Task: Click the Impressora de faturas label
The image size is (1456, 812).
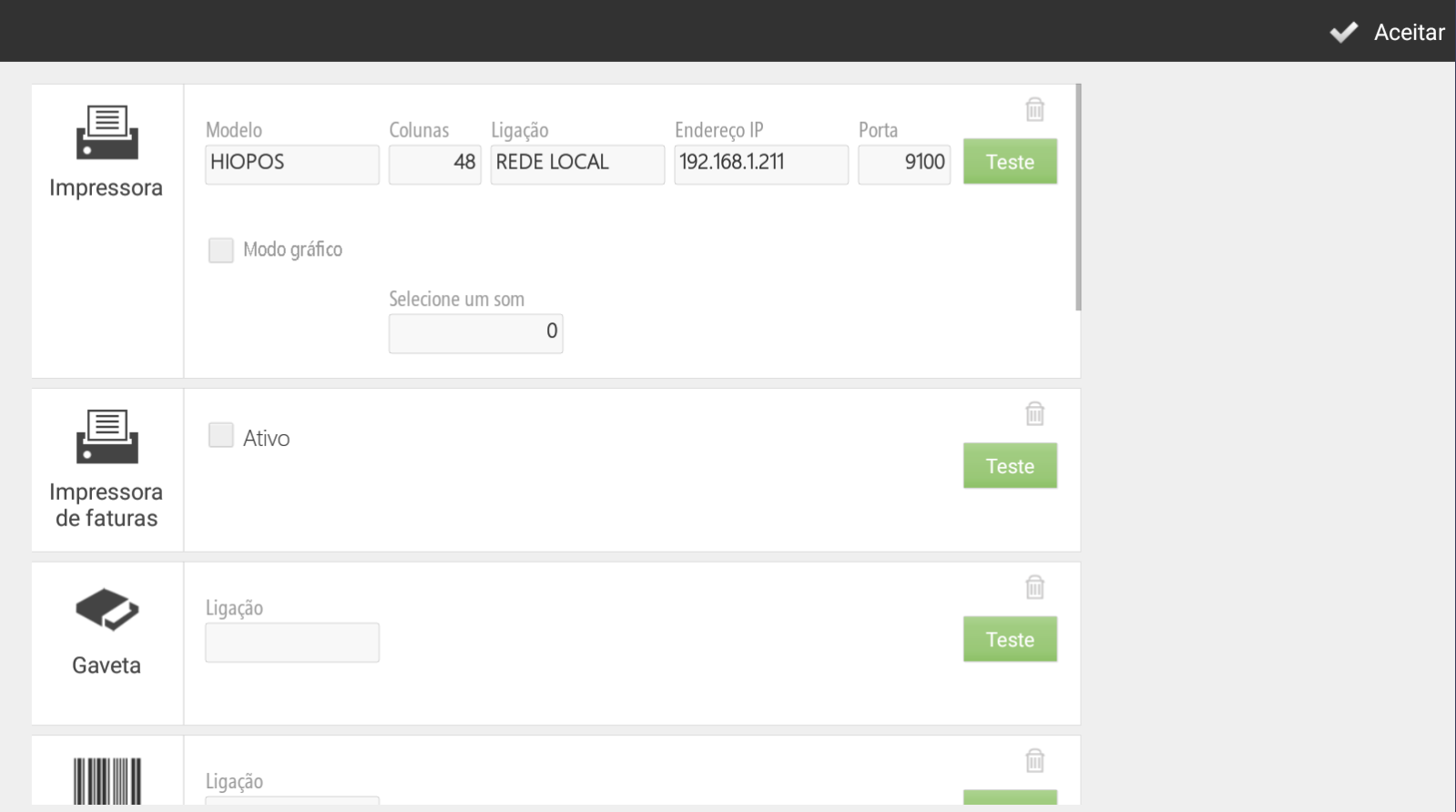Action: point(106,505)
